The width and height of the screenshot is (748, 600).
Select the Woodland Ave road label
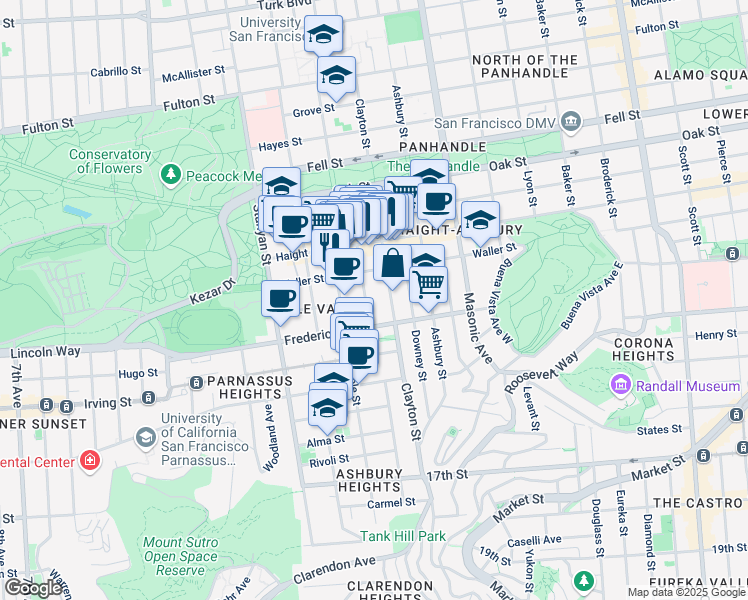[271, 438]
